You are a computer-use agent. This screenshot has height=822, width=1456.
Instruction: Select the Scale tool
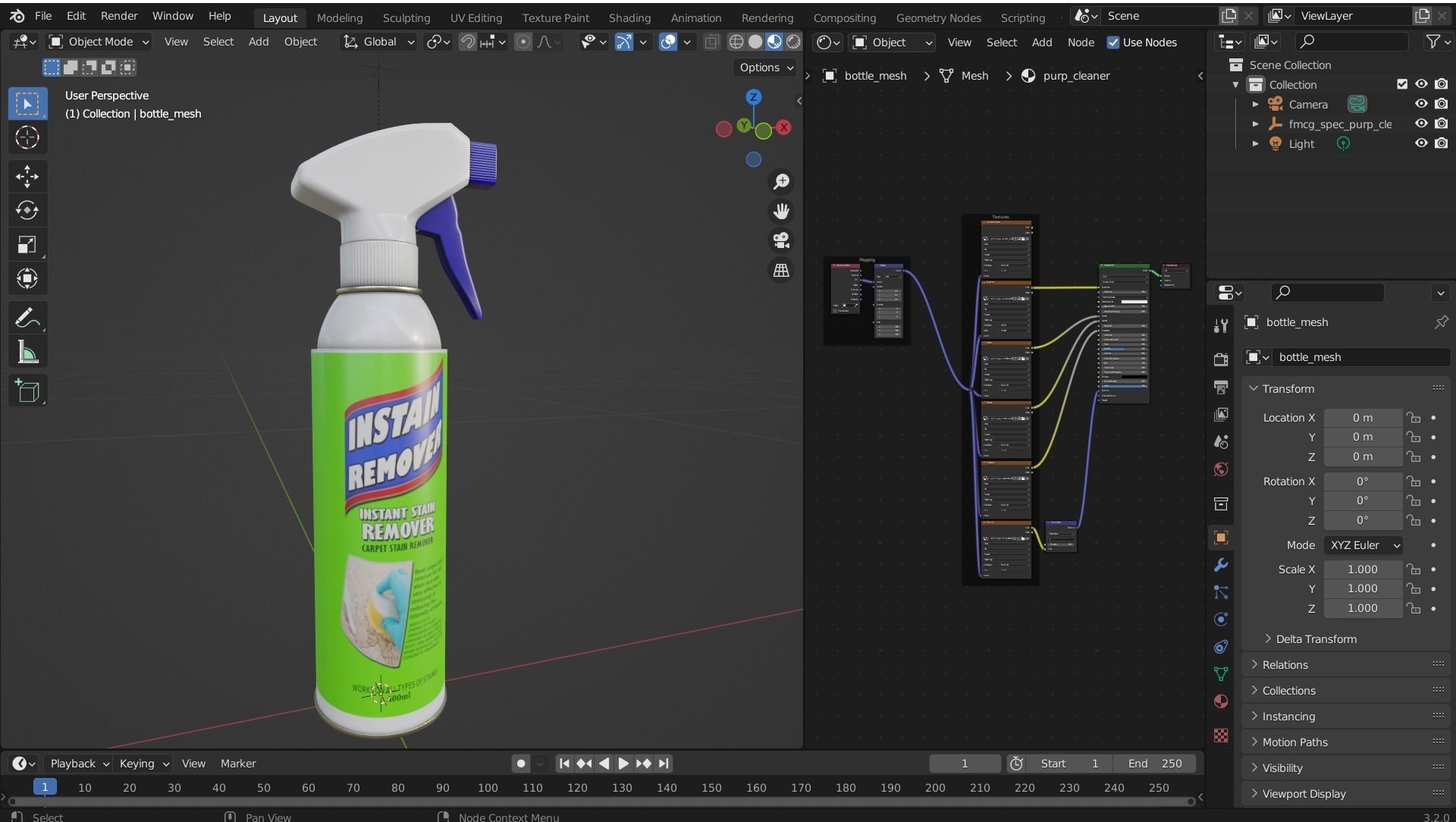point(27,244)
